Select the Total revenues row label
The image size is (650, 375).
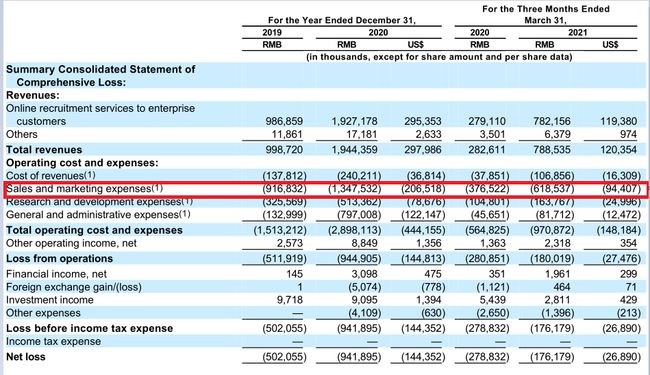[44, 150]
